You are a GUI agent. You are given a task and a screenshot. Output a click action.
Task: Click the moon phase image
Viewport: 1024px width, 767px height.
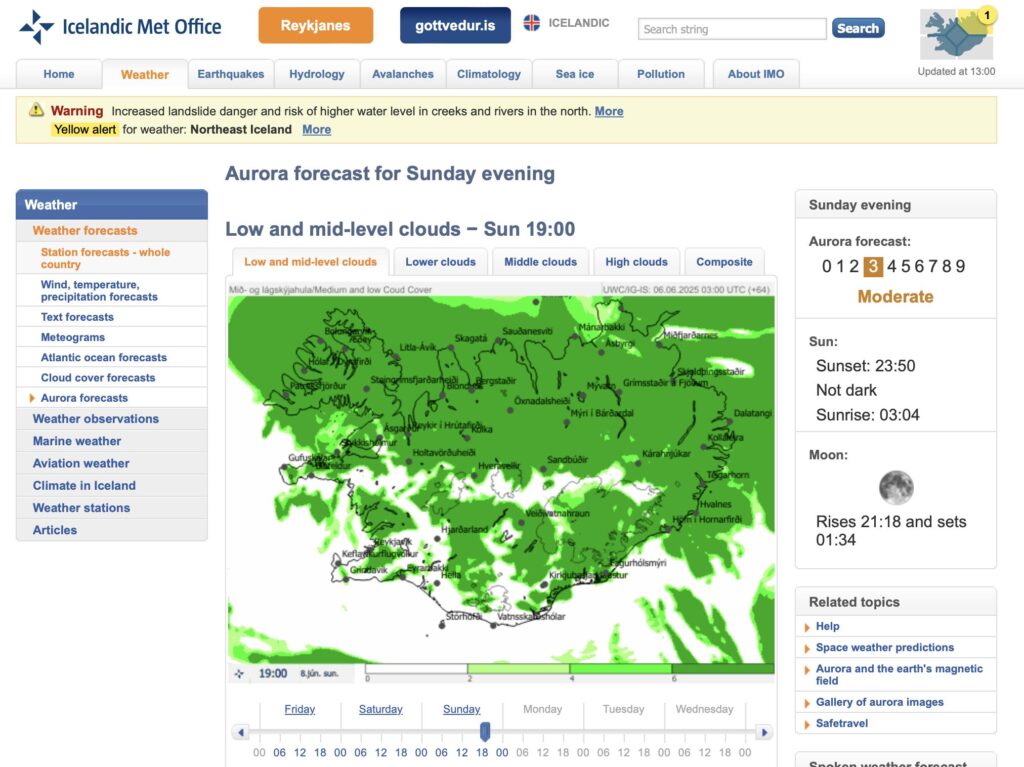click(896, 488)
